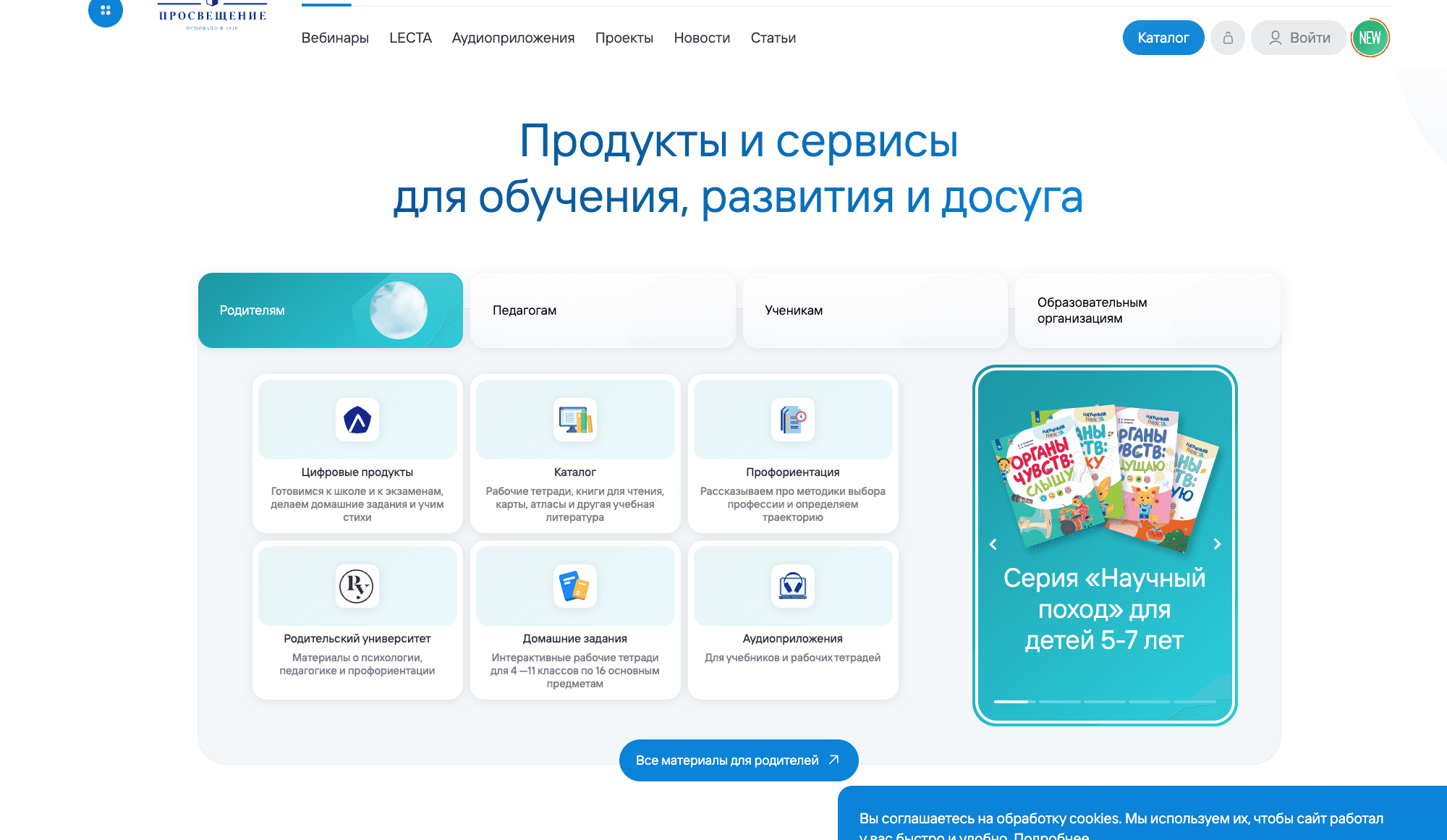This screenshot has height=840, width=1447.
Task: Click the Домашние задания icon
Action: click(575, 586)
